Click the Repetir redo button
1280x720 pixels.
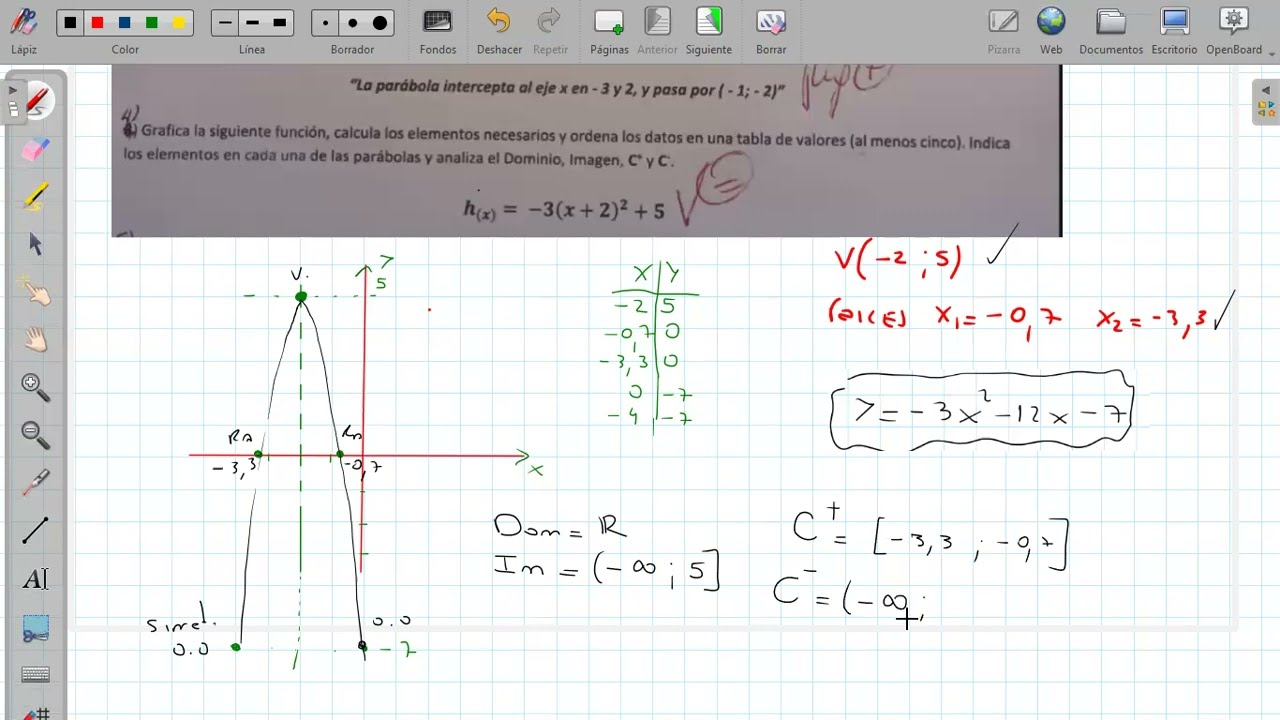550,29
